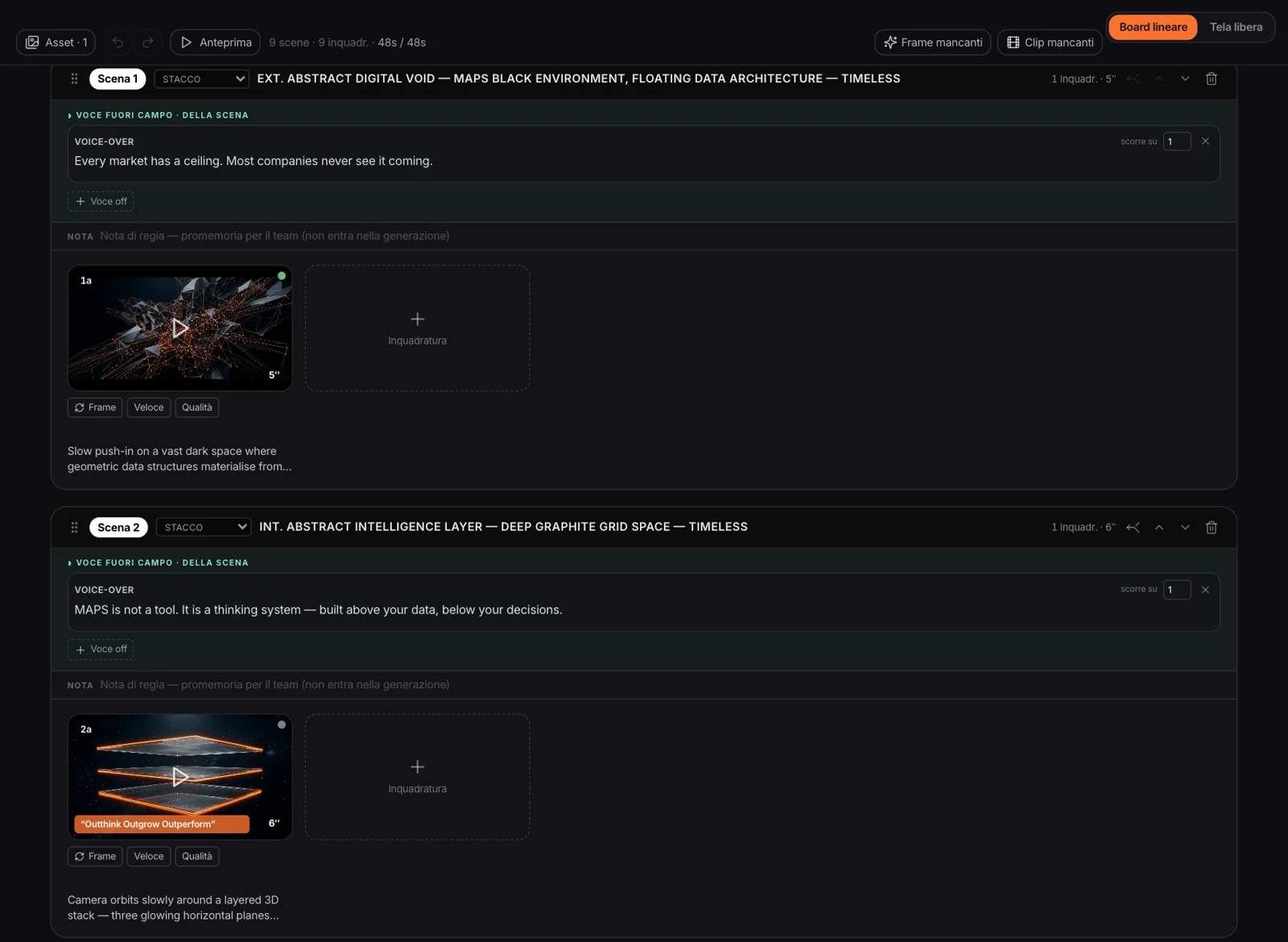Click the Scena 2 merge/split arrow icon
This screenshot has height=942, width=1288.
click(x=1133, y=527)
